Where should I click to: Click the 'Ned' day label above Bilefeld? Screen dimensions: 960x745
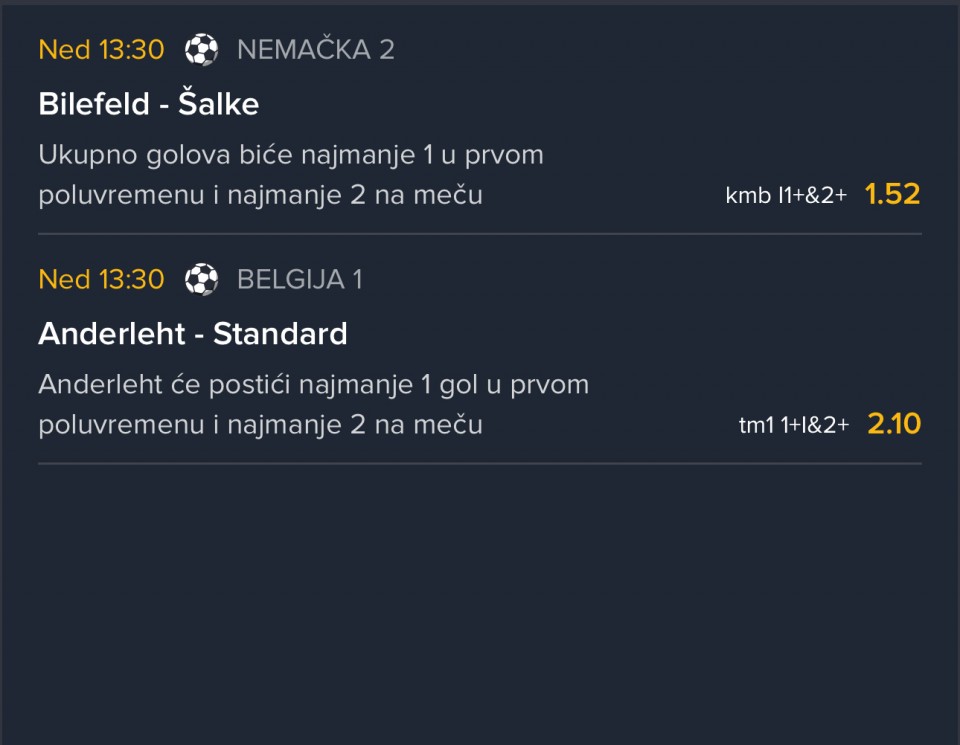(x=64, y=50)
